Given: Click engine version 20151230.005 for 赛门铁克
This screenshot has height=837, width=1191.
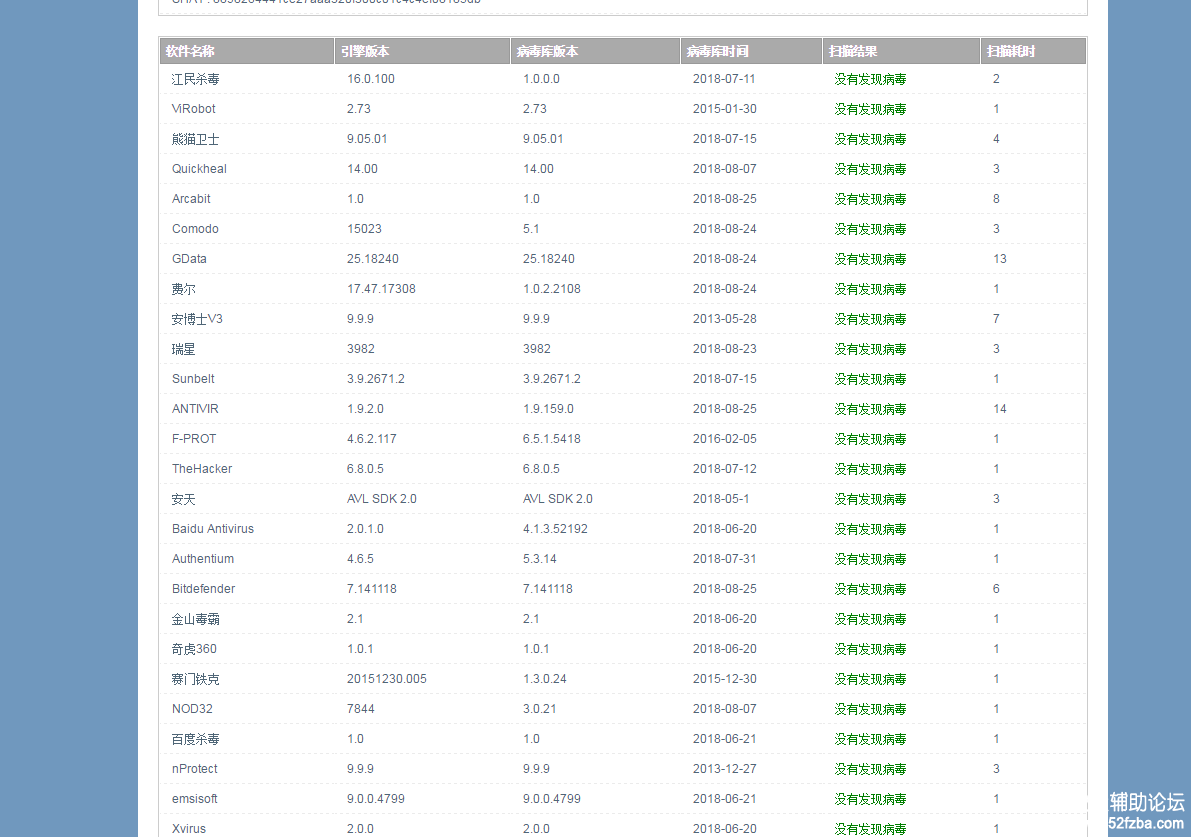Looking at the screenshot, I should click(387, 679).
